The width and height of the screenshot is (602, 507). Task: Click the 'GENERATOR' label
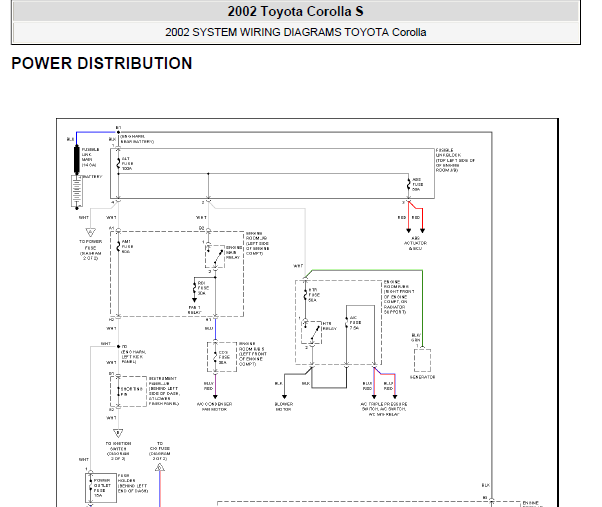(x=422, y=377)
